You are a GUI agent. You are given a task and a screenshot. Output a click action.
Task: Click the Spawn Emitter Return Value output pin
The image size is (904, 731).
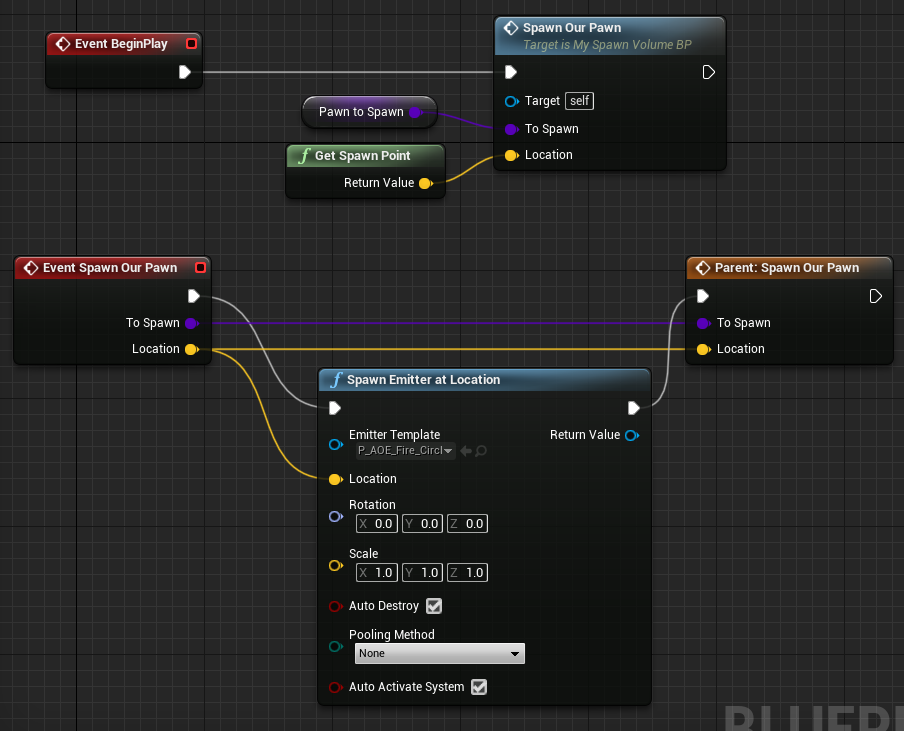[x=632, y=435]
